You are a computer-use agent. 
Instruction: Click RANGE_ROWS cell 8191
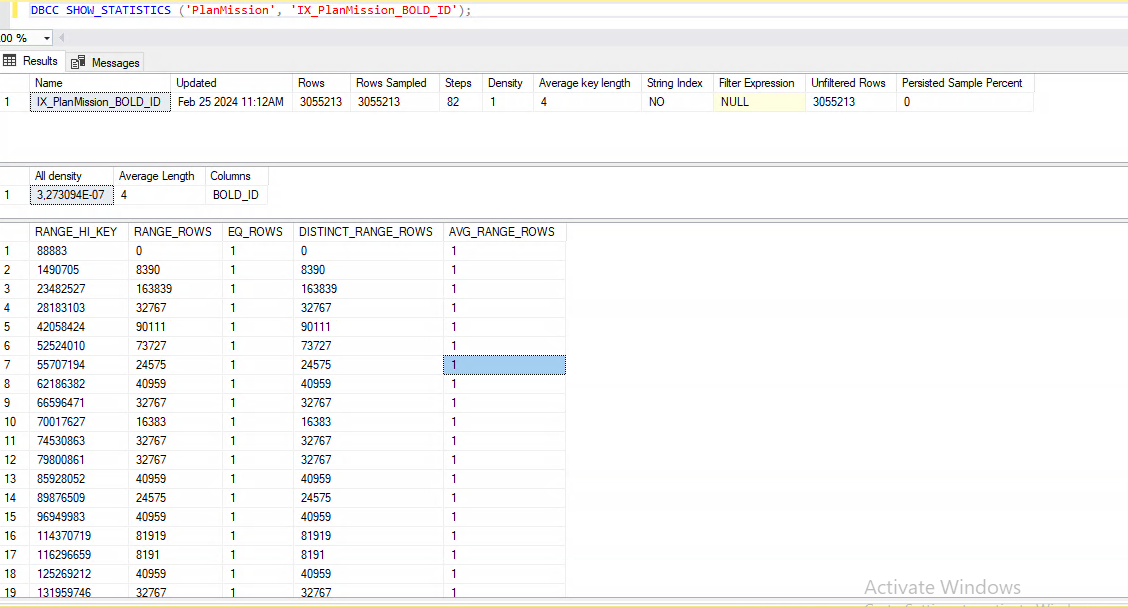176,555
